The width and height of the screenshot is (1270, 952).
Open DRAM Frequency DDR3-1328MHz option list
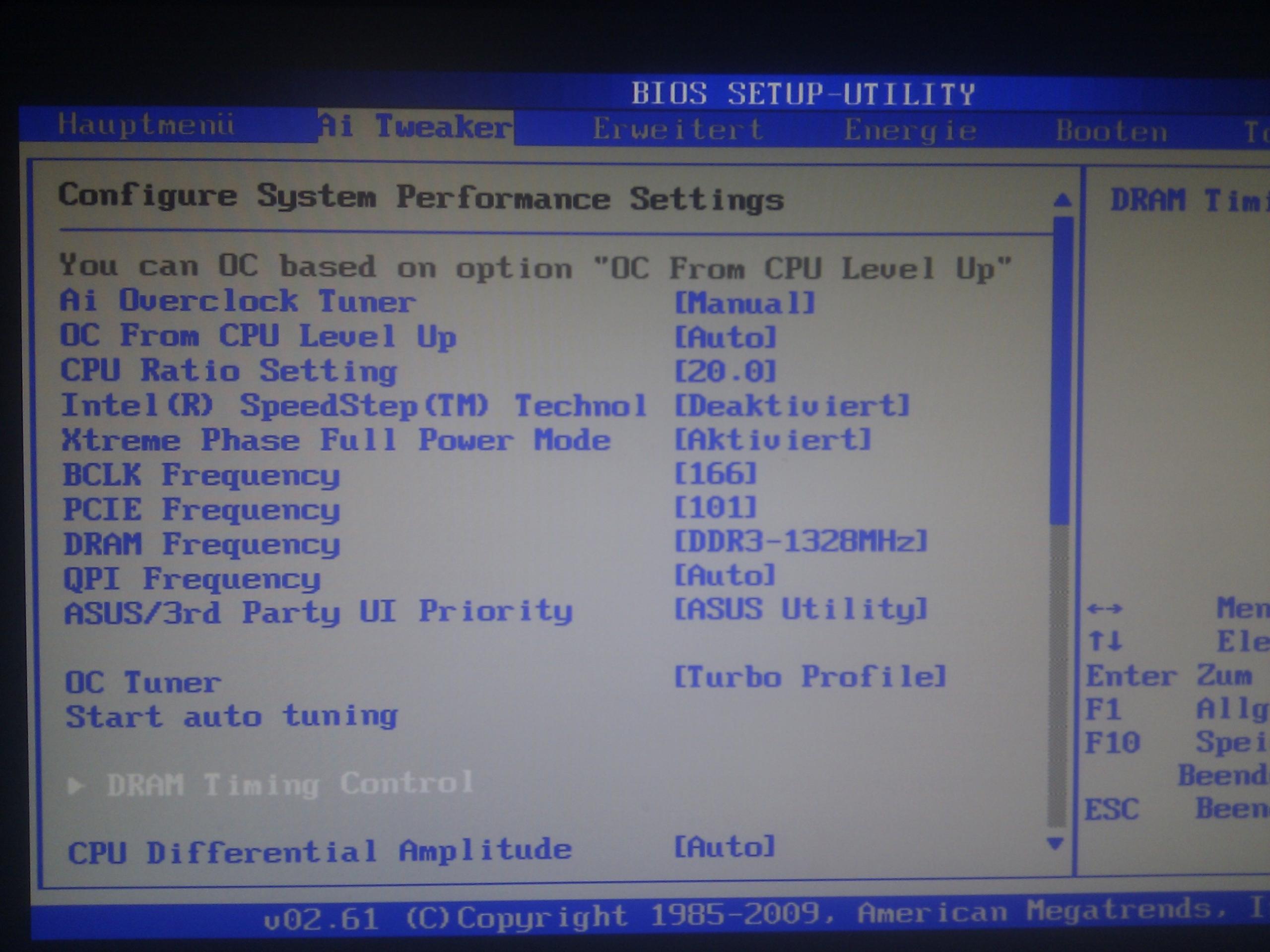(x=801, y=541)
